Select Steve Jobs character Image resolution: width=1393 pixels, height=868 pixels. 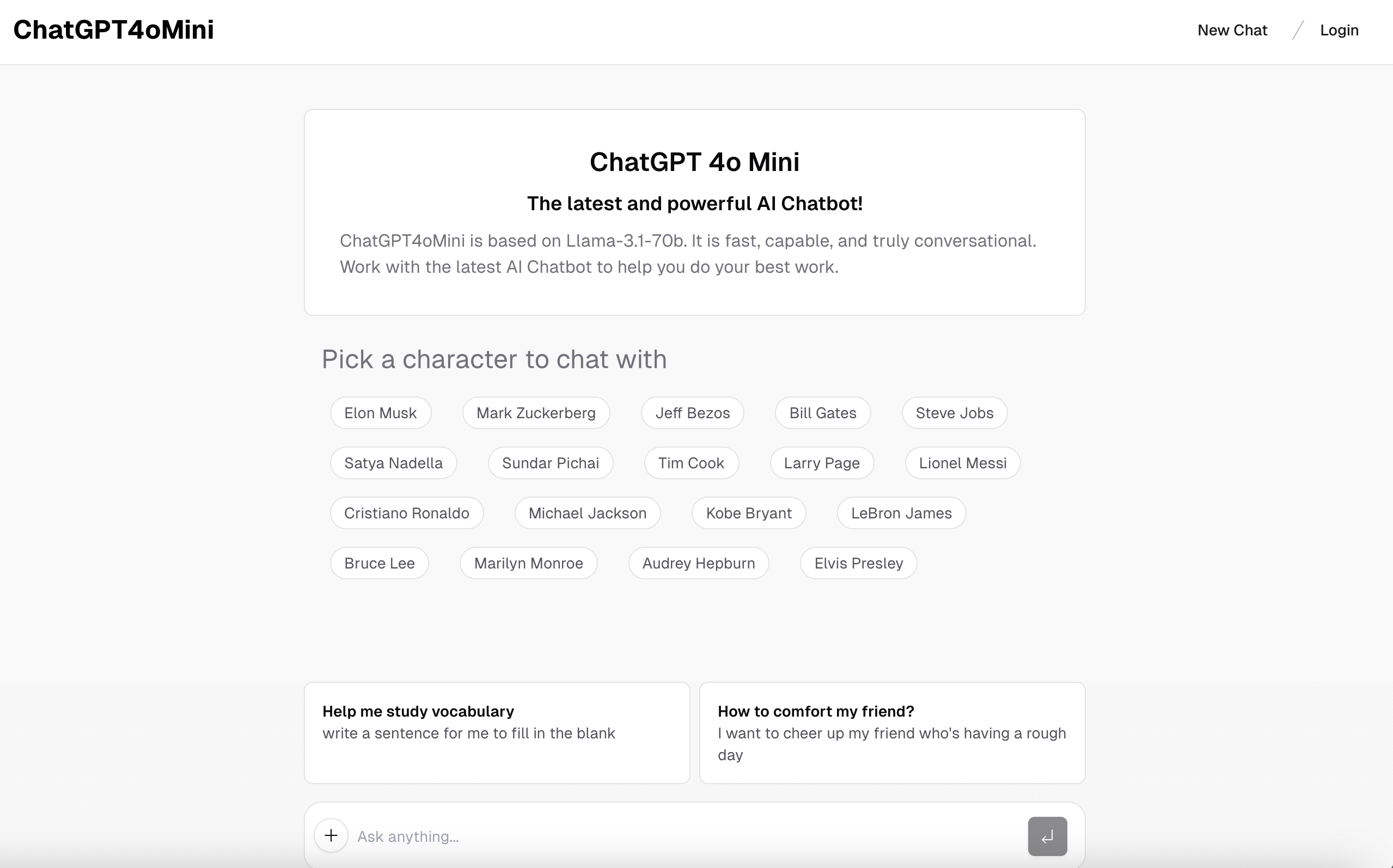click(x=954, y=413)
